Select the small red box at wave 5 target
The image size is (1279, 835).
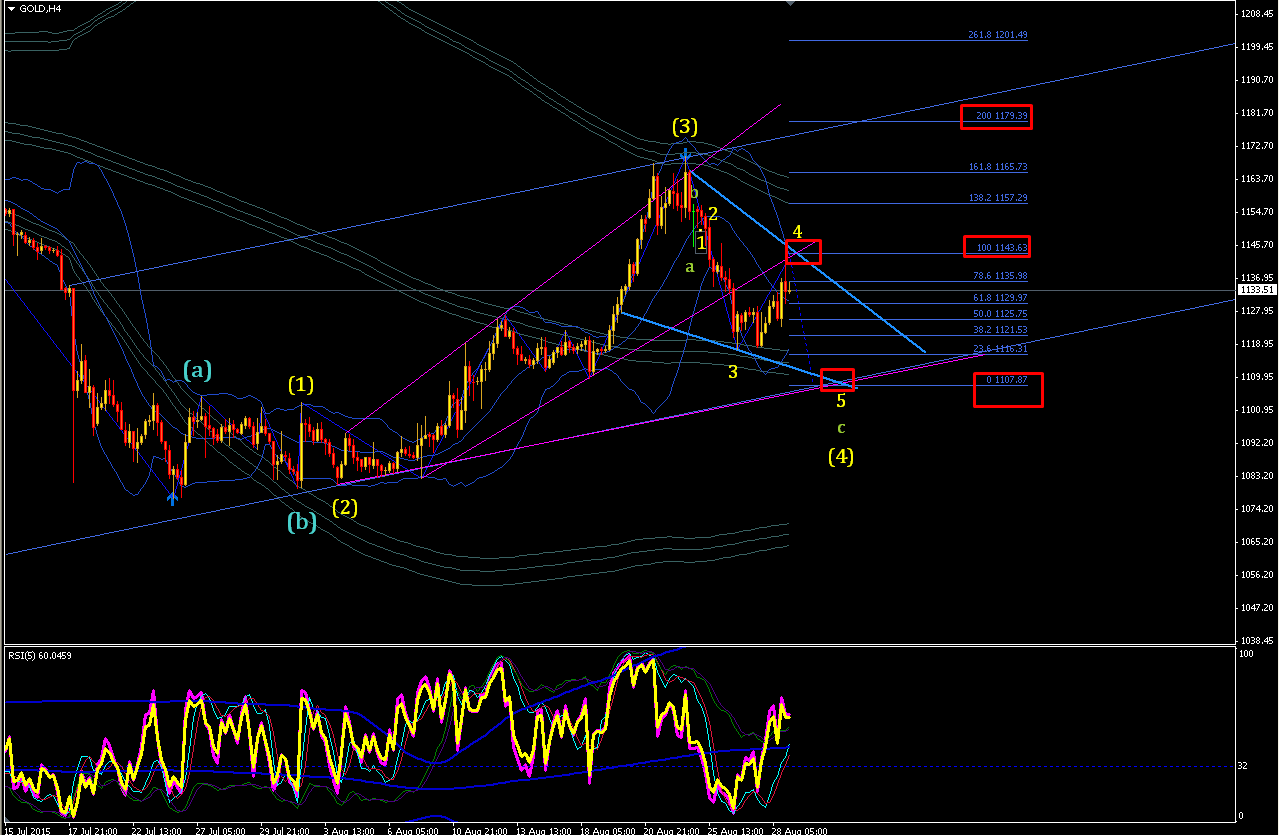point(837,379)
